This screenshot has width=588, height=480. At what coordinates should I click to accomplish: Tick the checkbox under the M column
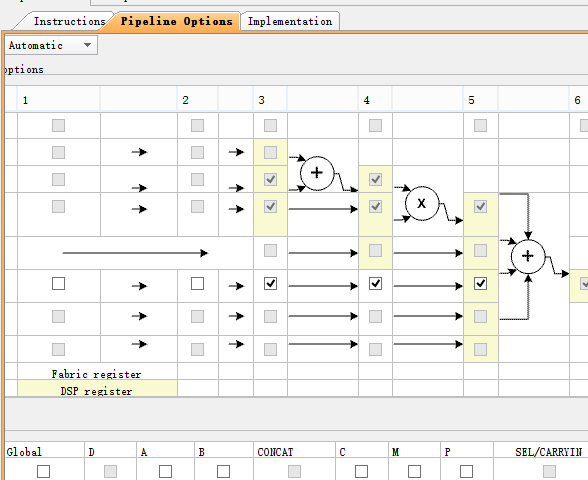[x=414, y=471]
